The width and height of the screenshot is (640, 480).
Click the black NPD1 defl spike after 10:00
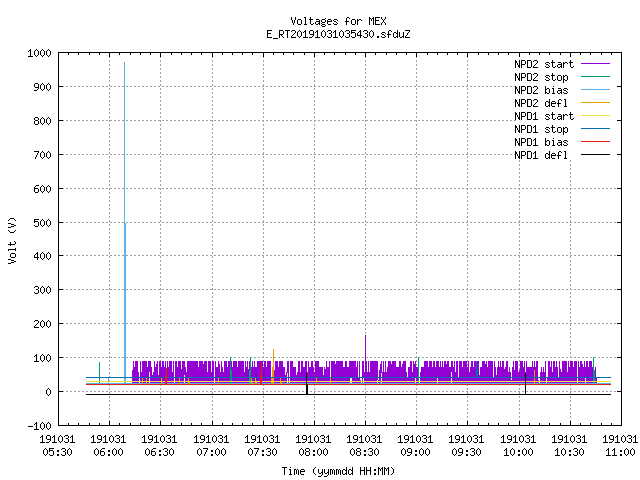(x=525, y=383)
